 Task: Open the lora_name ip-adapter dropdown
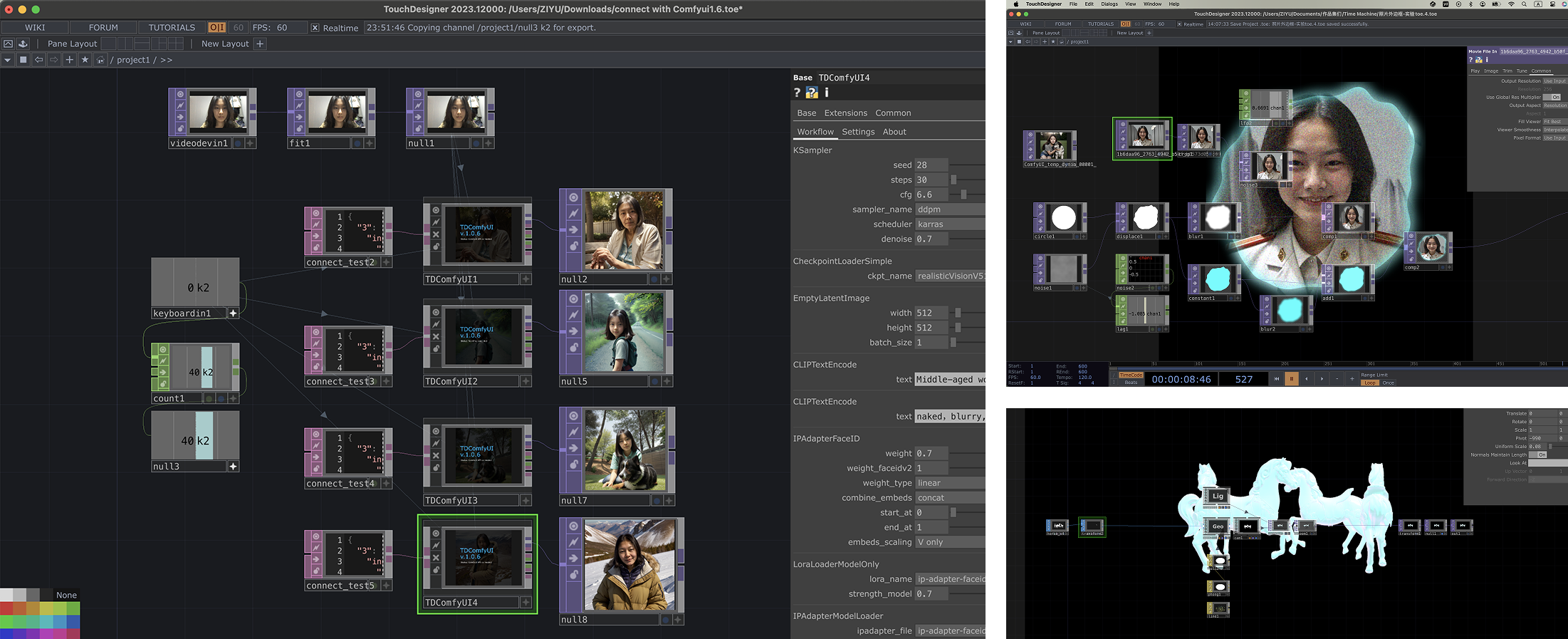(950, 579)
